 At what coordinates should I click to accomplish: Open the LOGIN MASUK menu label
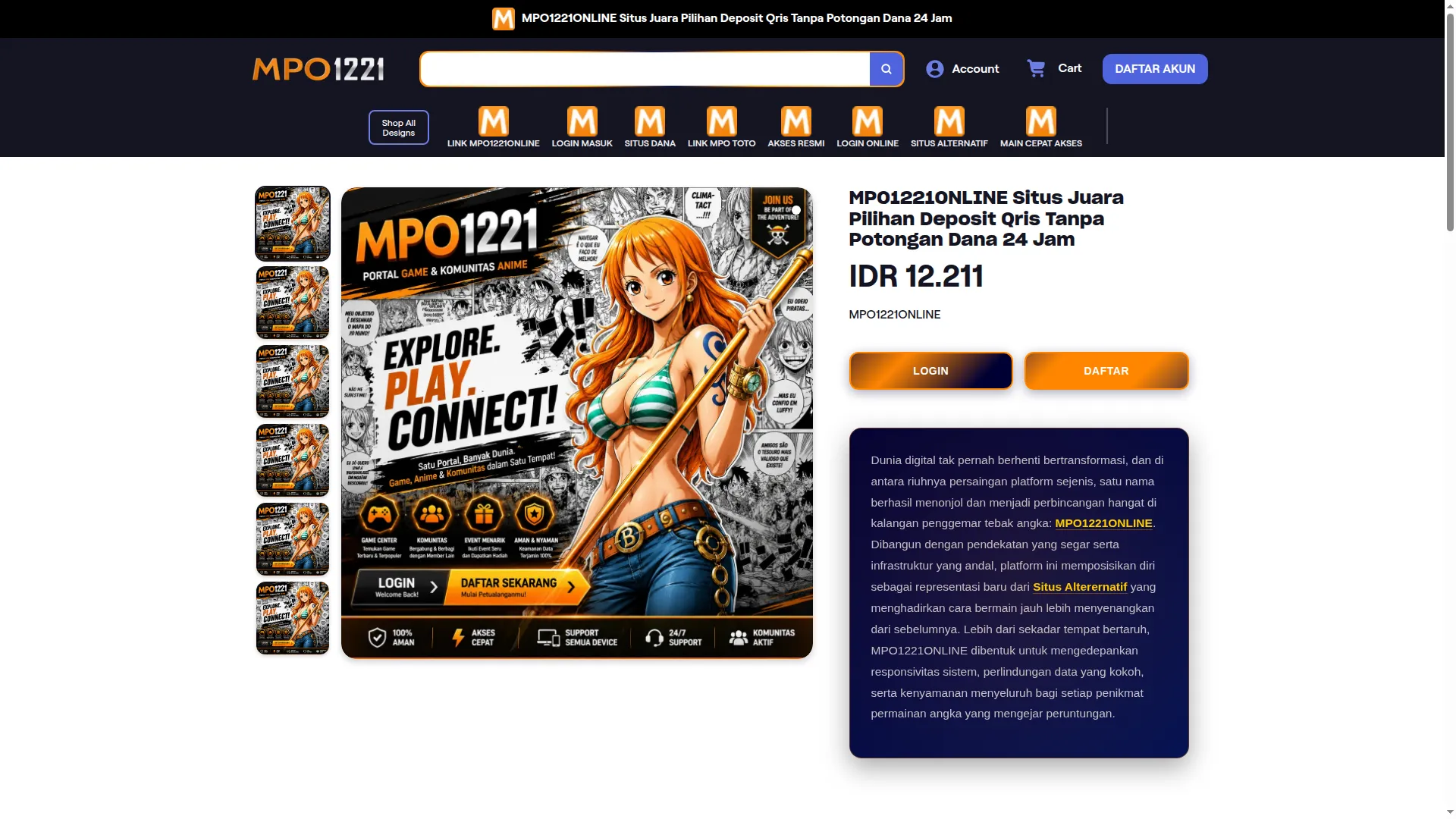click(582, 143)
